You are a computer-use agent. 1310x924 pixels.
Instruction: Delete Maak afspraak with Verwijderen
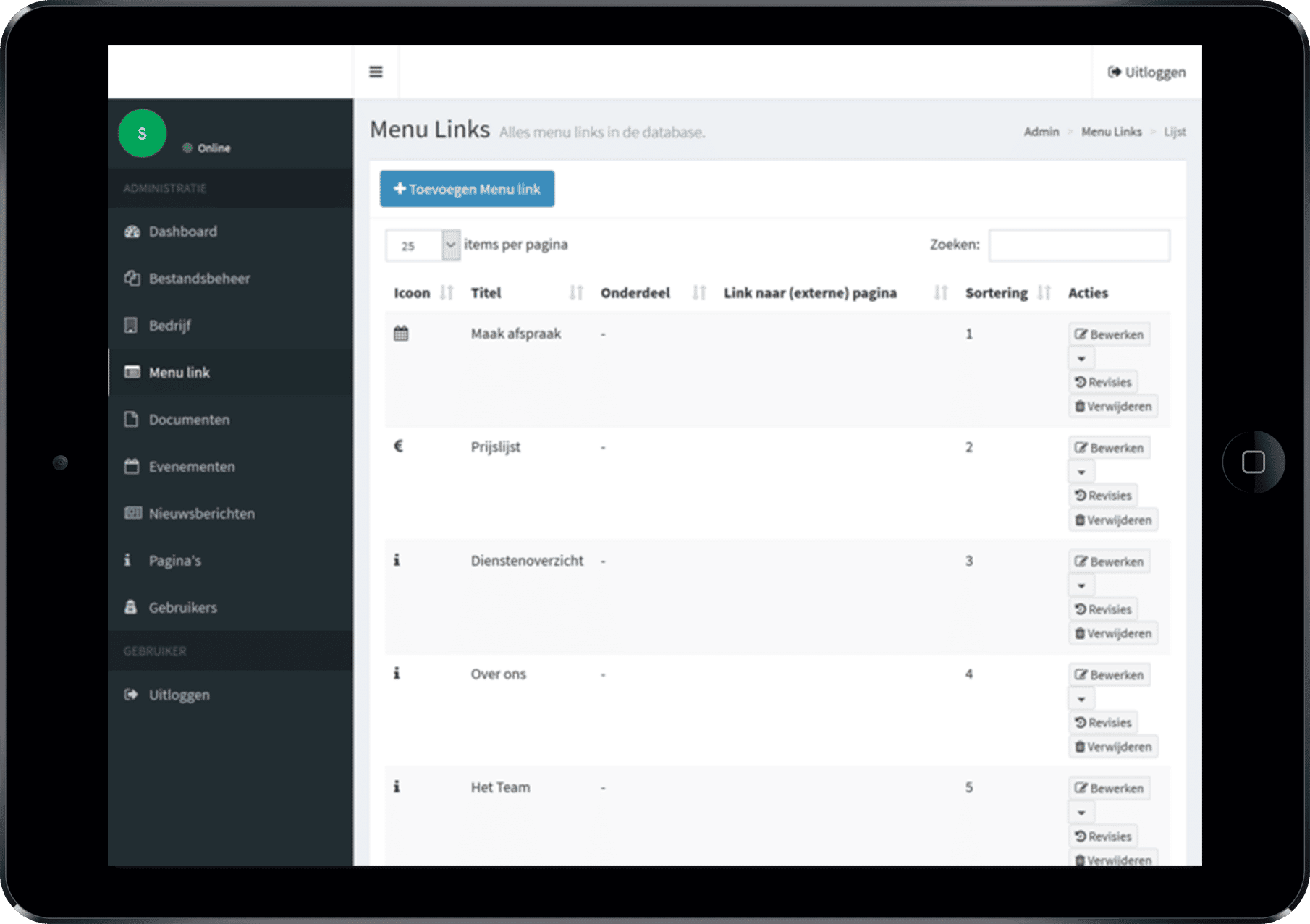[x=1113, y=407]
